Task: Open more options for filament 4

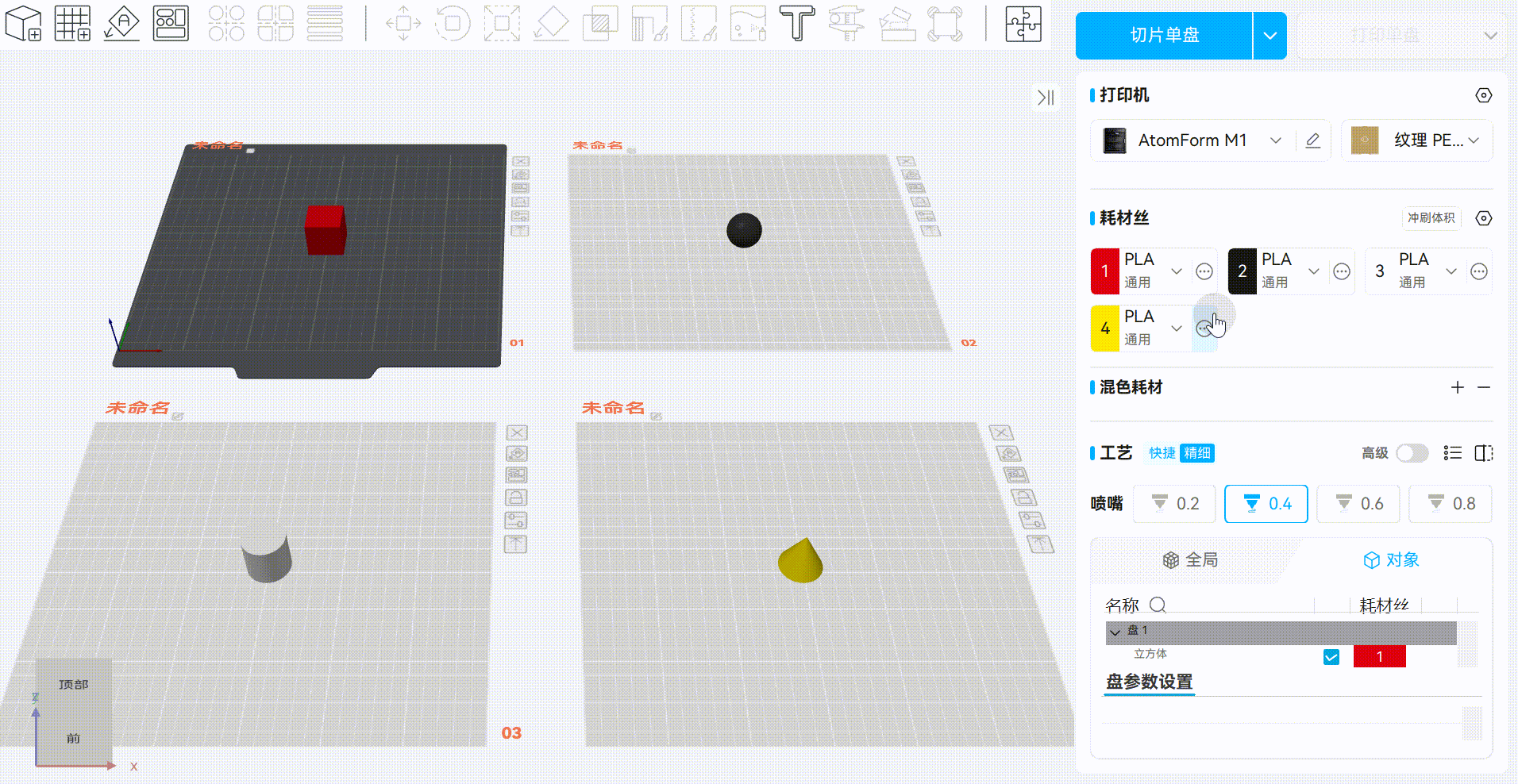Action: click(x=1204, y=328)
